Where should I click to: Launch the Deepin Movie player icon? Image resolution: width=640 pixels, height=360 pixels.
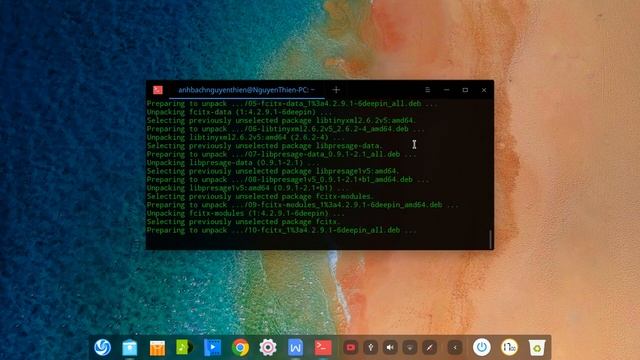click(212, 347)
